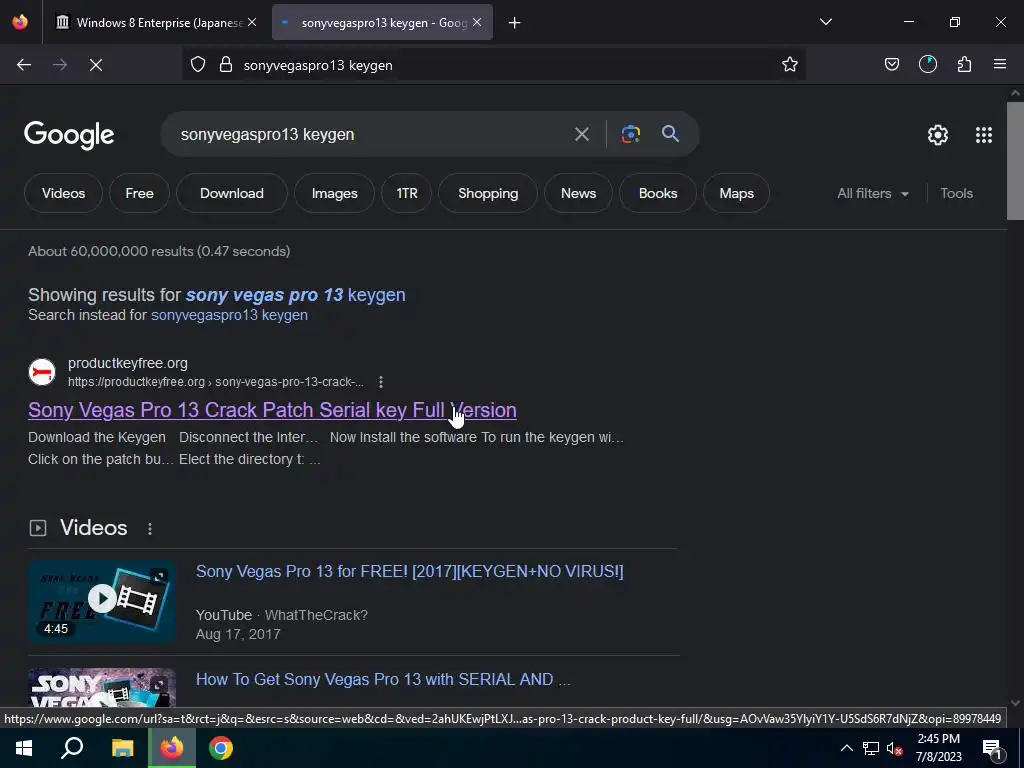Screen dimensions: 1024x768
Task: Open the taskbar clock 2:45 PM
Action: coord(938,748)
